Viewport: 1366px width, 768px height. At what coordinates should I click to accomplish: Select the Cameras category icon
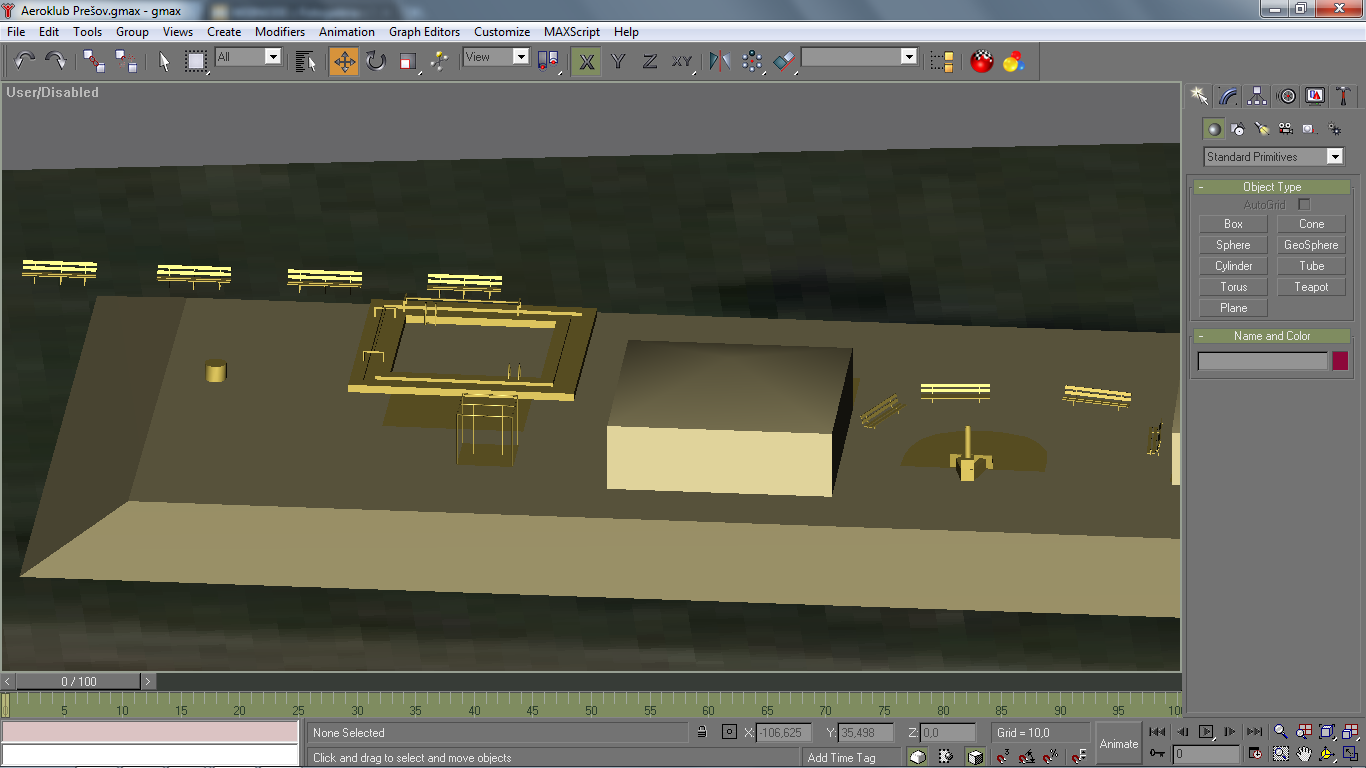pos(1286,129)
